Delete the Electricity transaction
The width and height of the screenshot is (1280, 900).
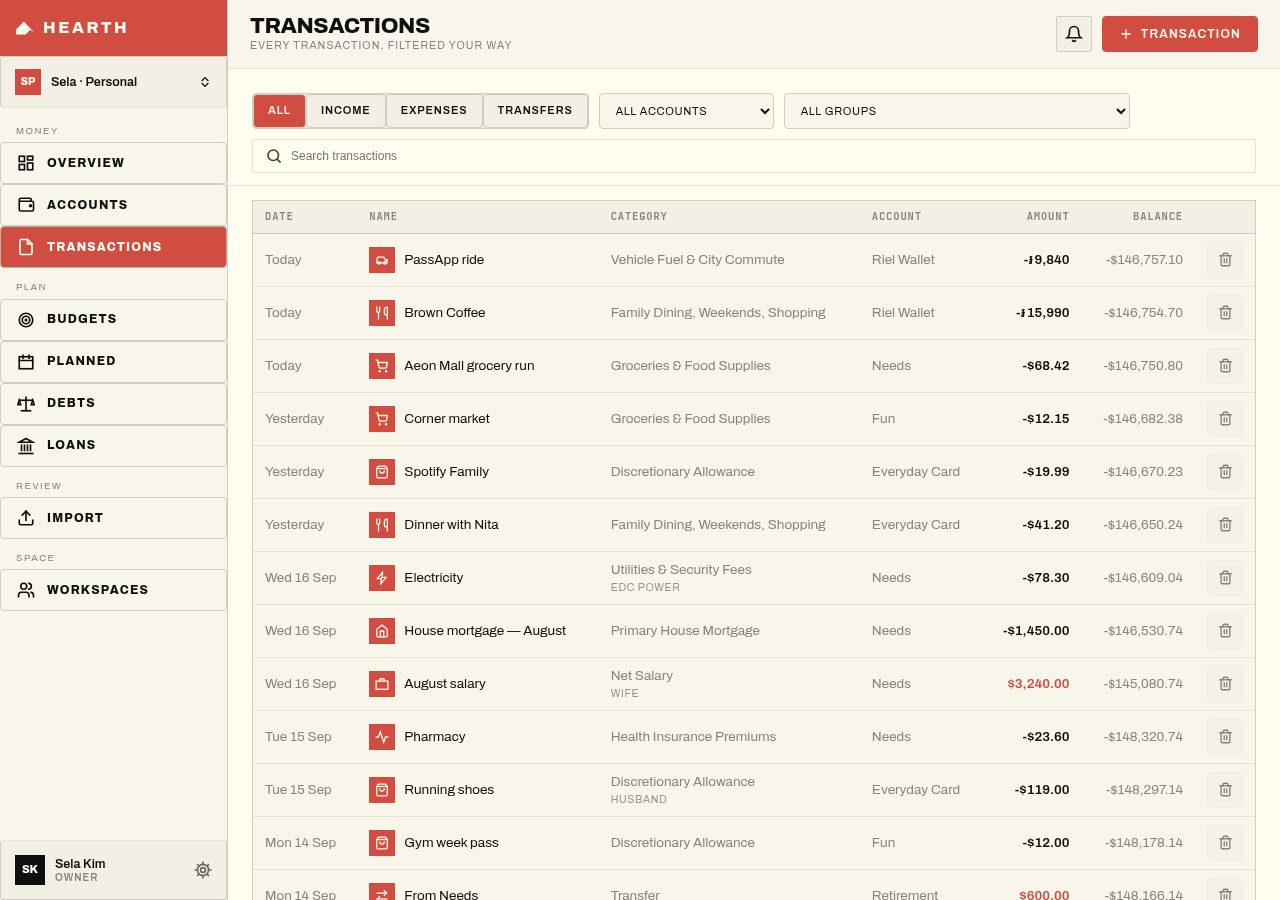point(1225,578)
